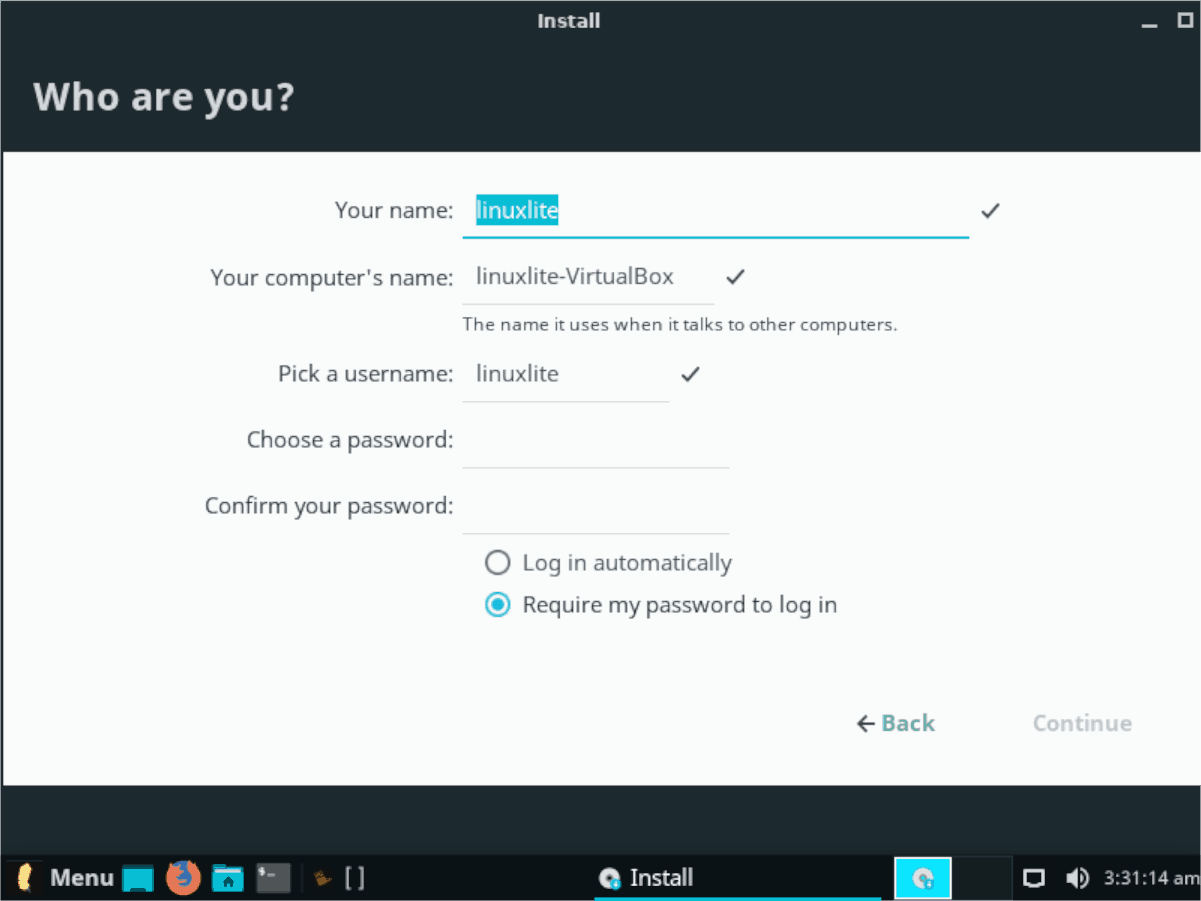The height and width of the screenshot is (901, 1201).
Task: Click the clock showing 3:31:14 am
Action: point(1150,879)
